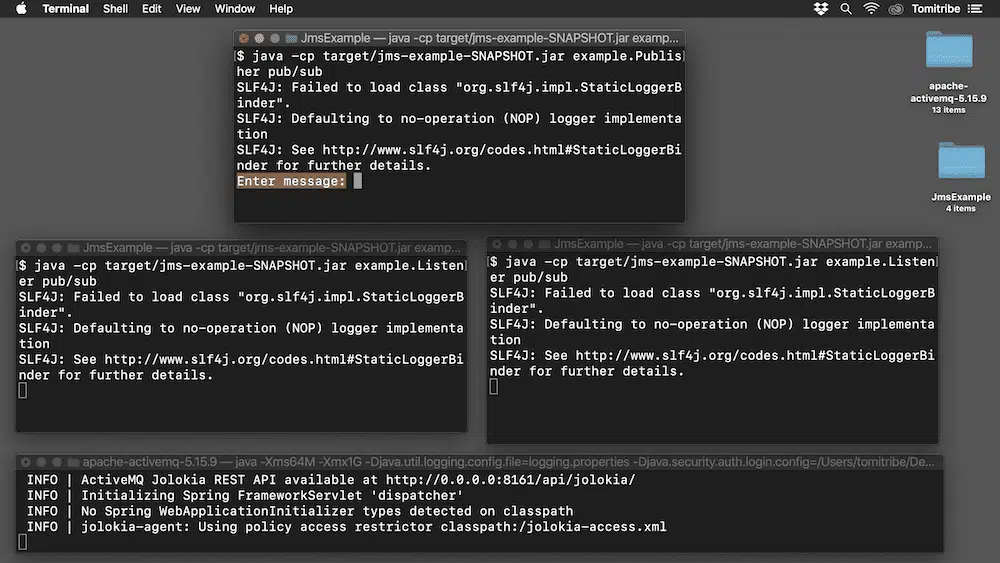Click the Tomitribe user name in menu bar
The height and width of the screenshot is (563, 1000).
click(938, 9)
